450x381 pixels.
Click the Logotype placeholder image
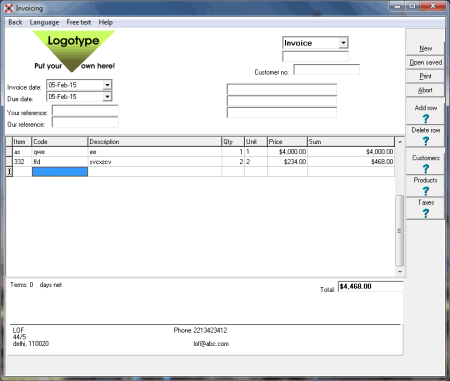(x=74, y=51)
